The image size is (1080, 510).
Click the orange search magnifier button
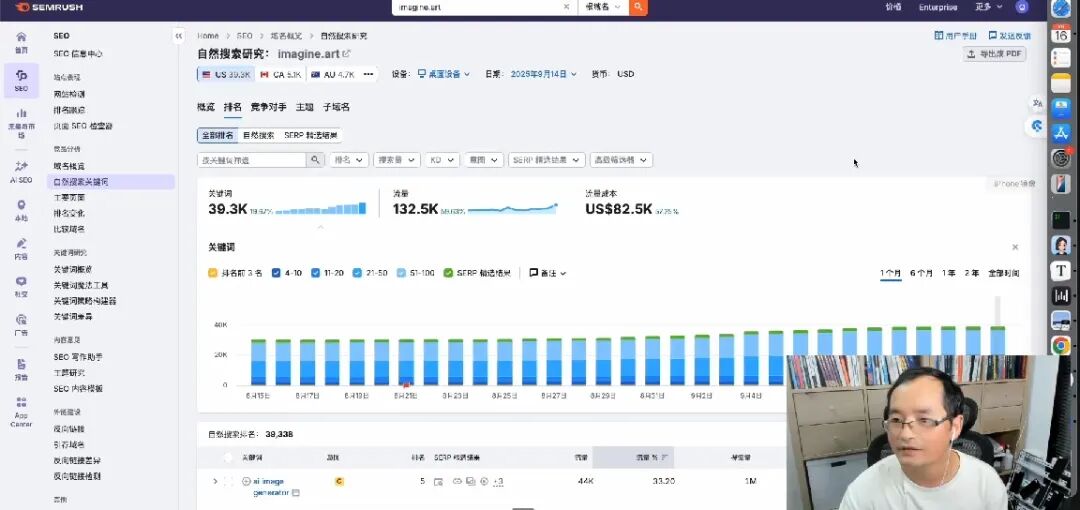pos(638,7)
